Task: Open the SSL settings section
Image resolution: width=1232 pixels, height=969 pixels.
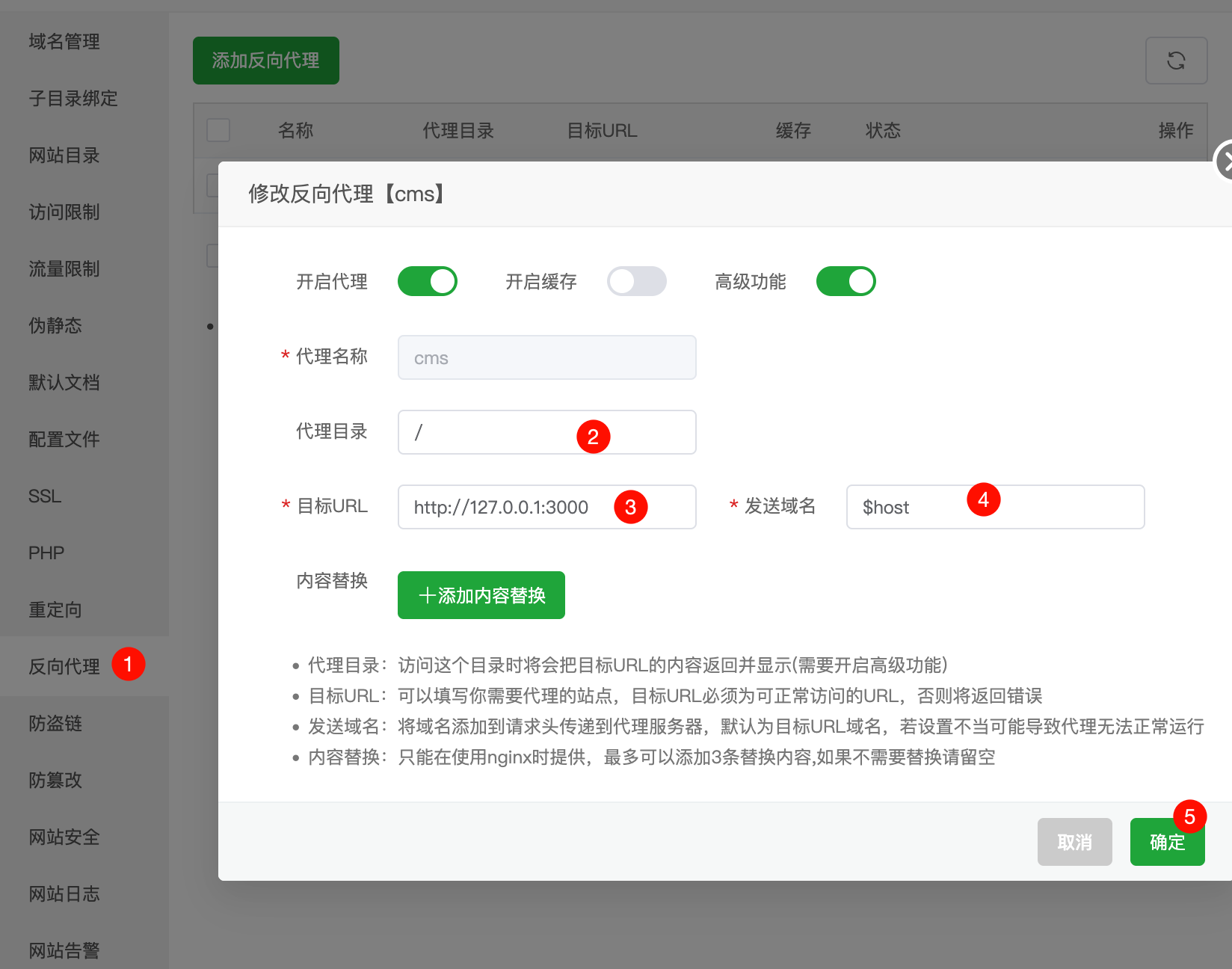Action: 44,496
